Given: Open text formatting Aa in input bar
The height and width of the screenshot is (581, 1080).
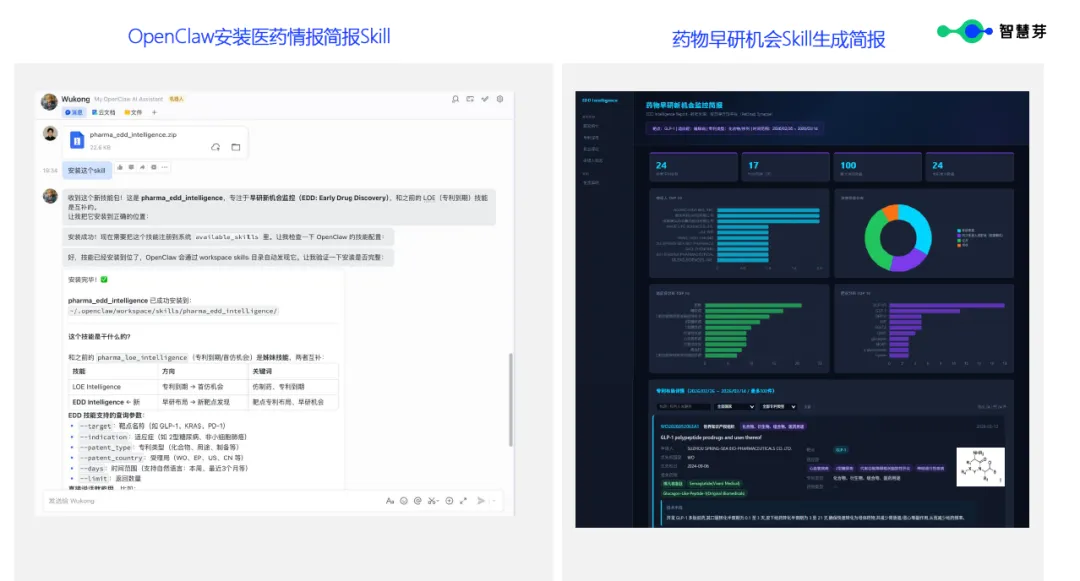Looking at the screenshot, I should pyautogui.click(x=390, y=501).
